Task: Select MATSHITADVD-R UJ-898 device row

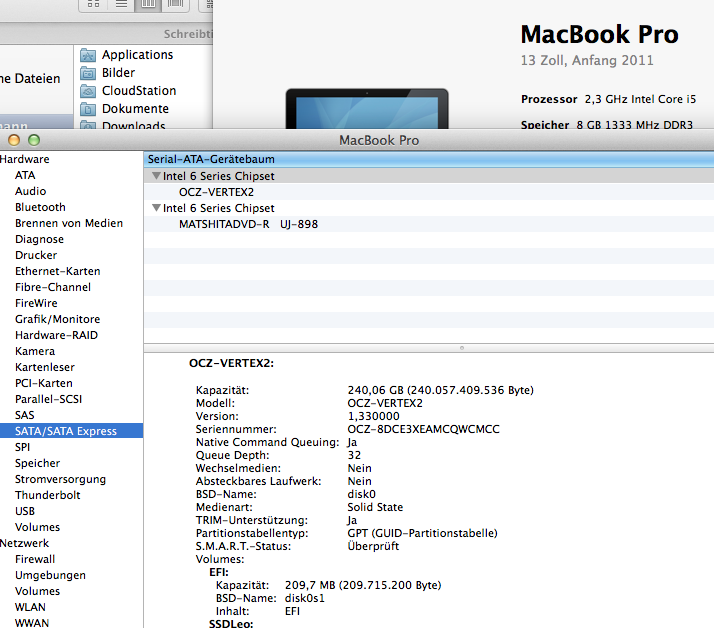Action: [x=428, y=224]
